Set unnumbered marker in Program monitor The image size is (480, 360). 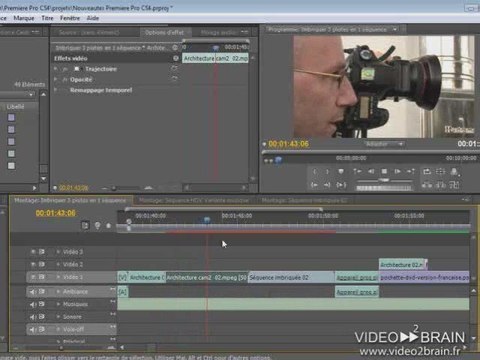pyautogui.click(x=341, y=171)
